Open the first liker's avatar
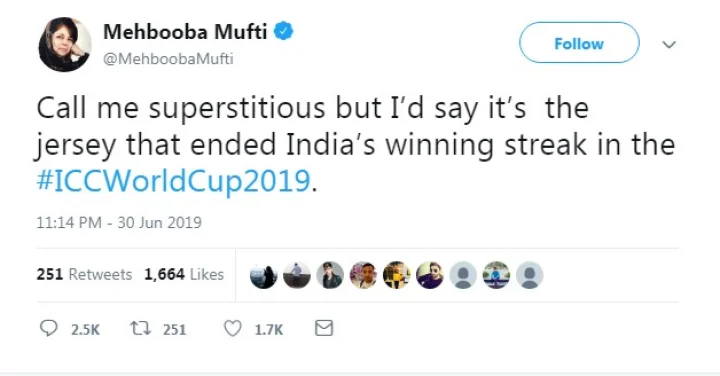Screen dimensions: 720x376 point(264,275)
